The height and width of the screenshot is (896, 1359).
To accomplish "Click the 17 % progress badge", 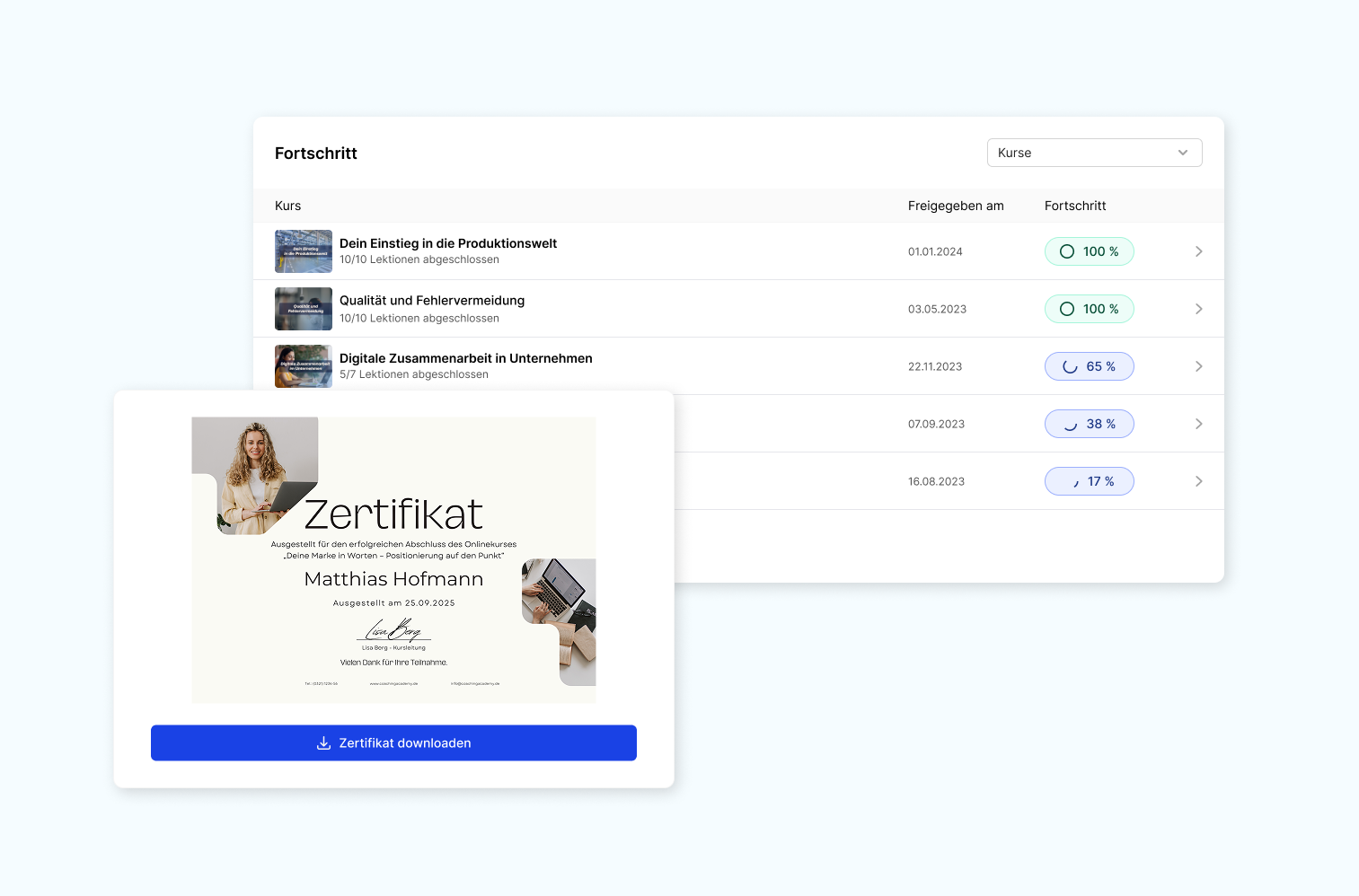I will (x=1089, y=481).
